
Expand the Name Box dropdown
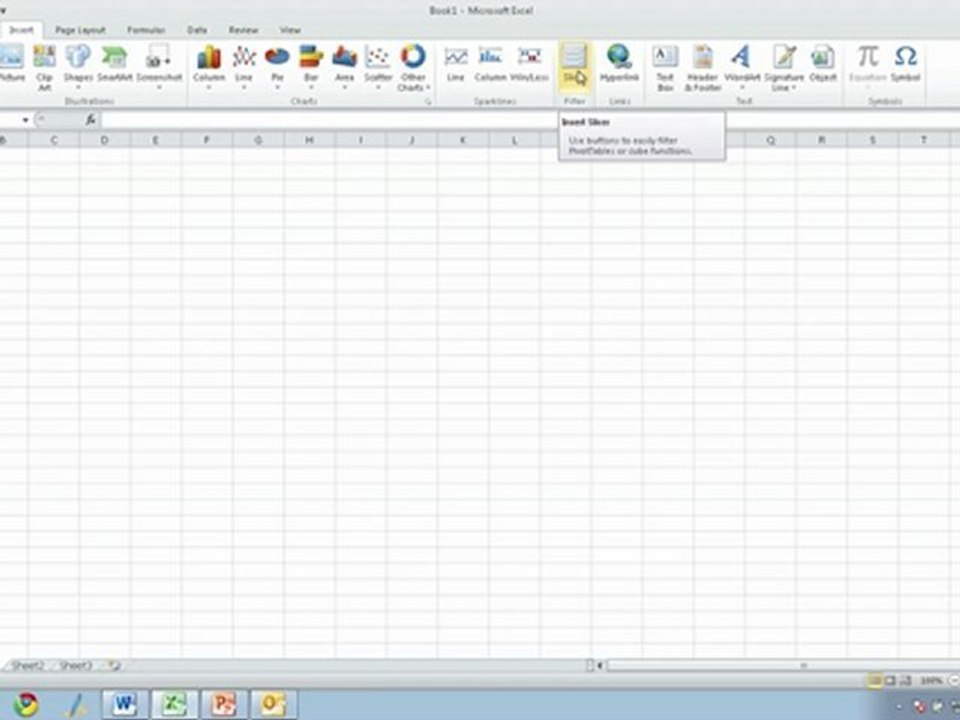[25, 120]
